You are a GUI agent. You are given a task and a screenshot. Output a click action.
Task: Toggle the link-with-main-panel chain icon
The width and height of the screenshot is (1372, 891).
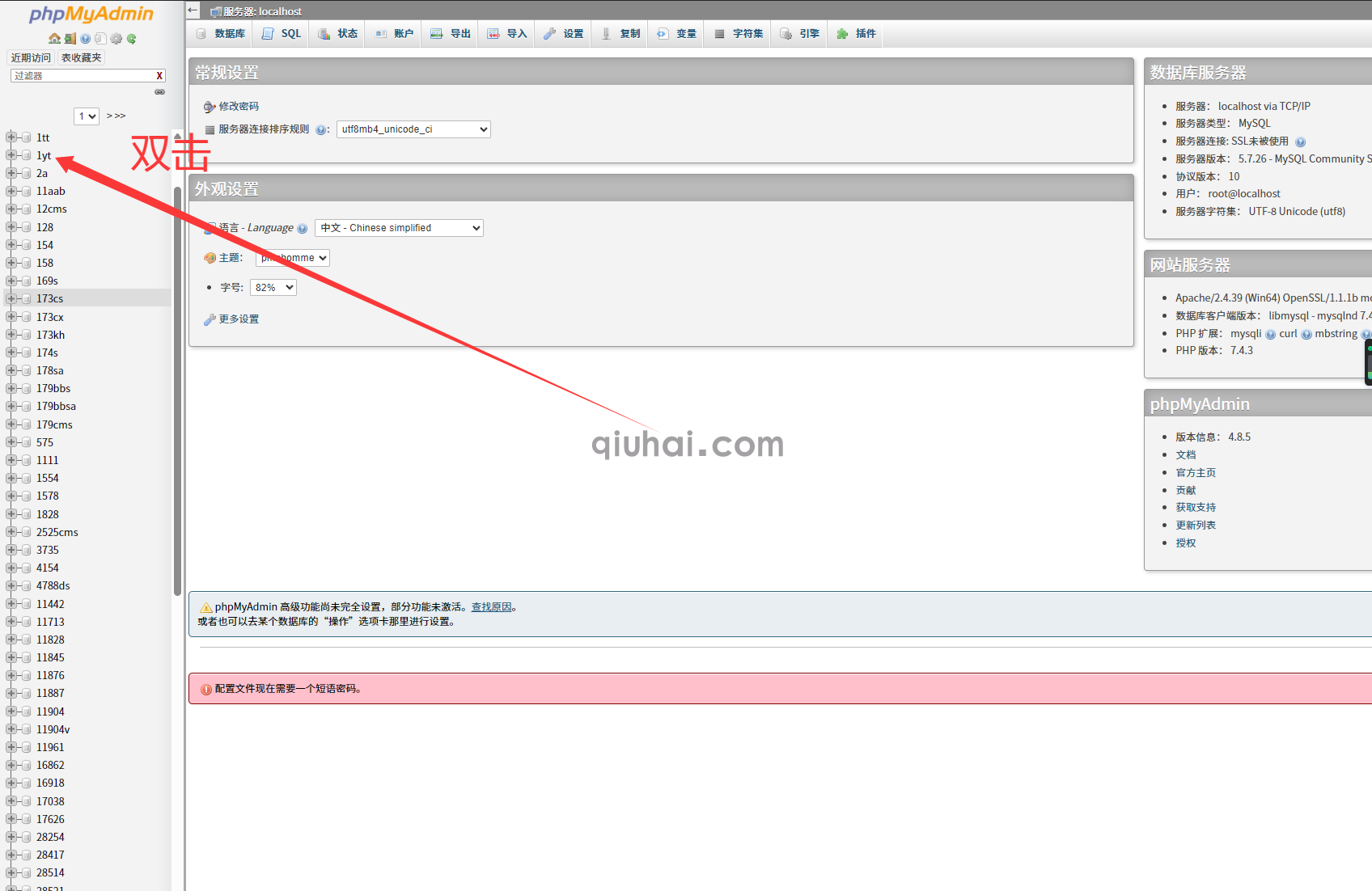[x=159, y=91]
